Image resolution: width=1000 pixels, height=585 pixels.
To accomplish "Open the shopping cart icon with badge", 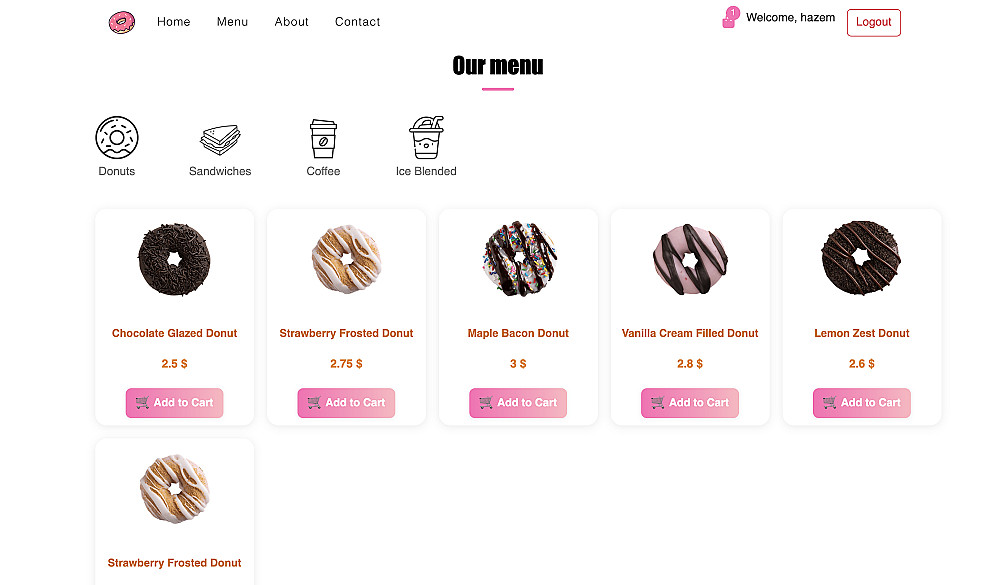I will [730, 18].
